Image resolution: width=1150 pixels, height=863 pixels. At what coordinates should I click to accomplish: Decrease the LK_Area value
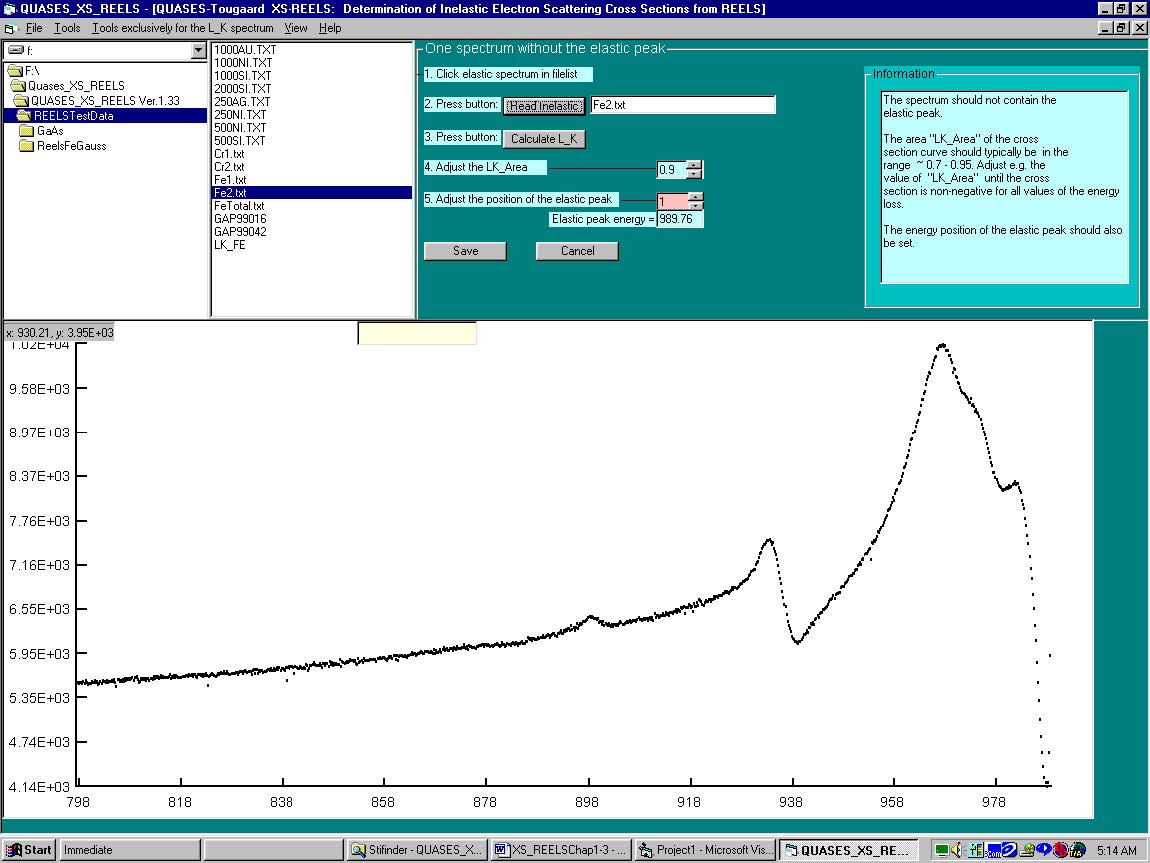coord(695,174)
